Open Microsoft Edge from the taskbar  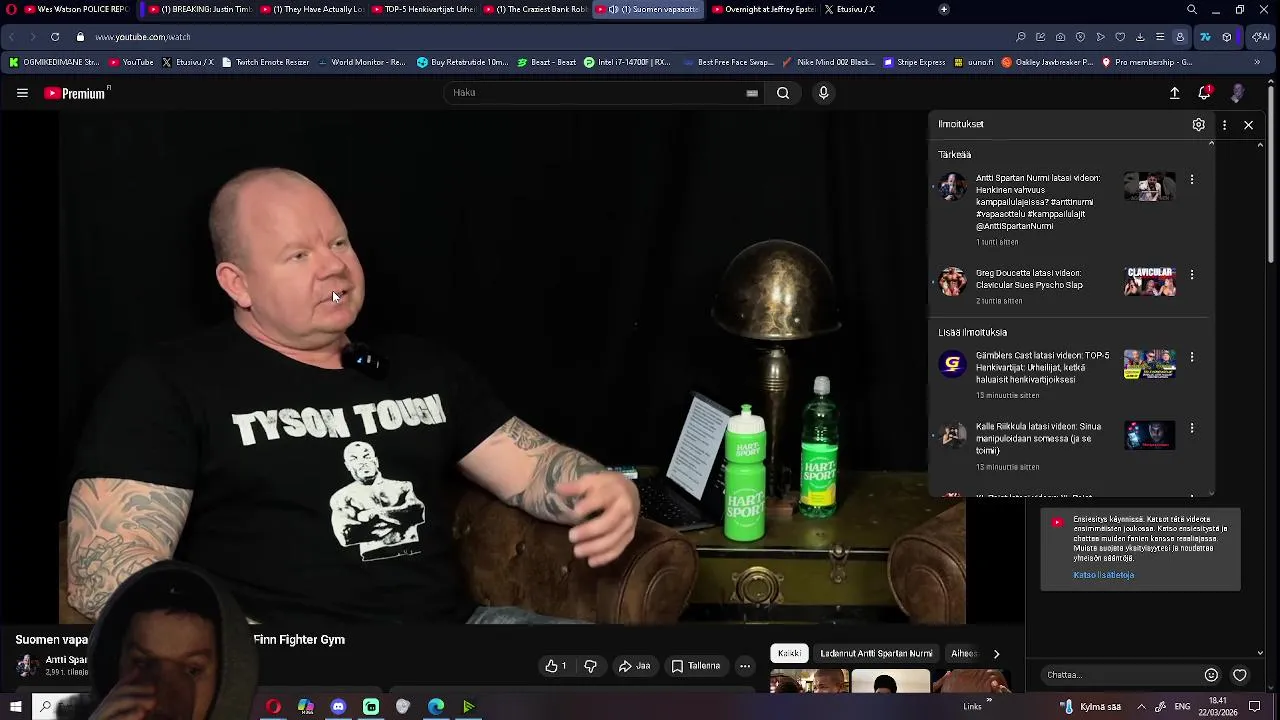pyautogui.click(x=436, y=707)
